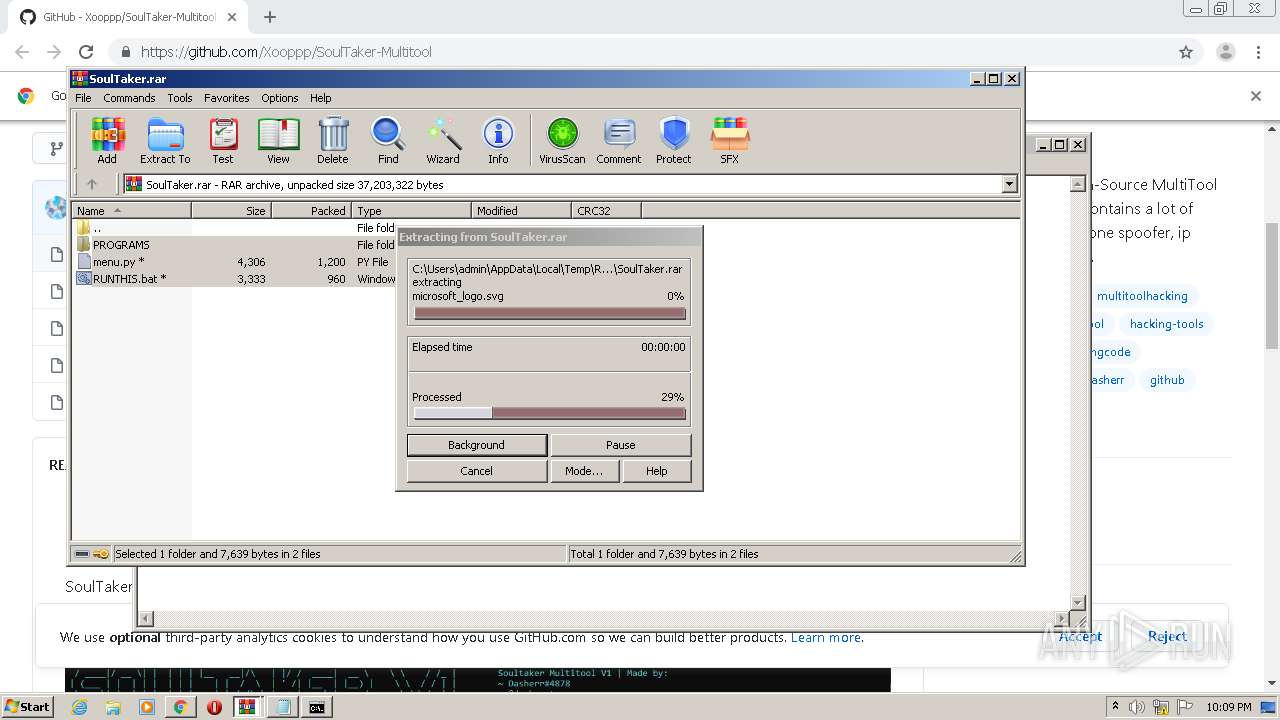Open the Windows Start menu
1280x720 pixels.
tap(28, 706)
